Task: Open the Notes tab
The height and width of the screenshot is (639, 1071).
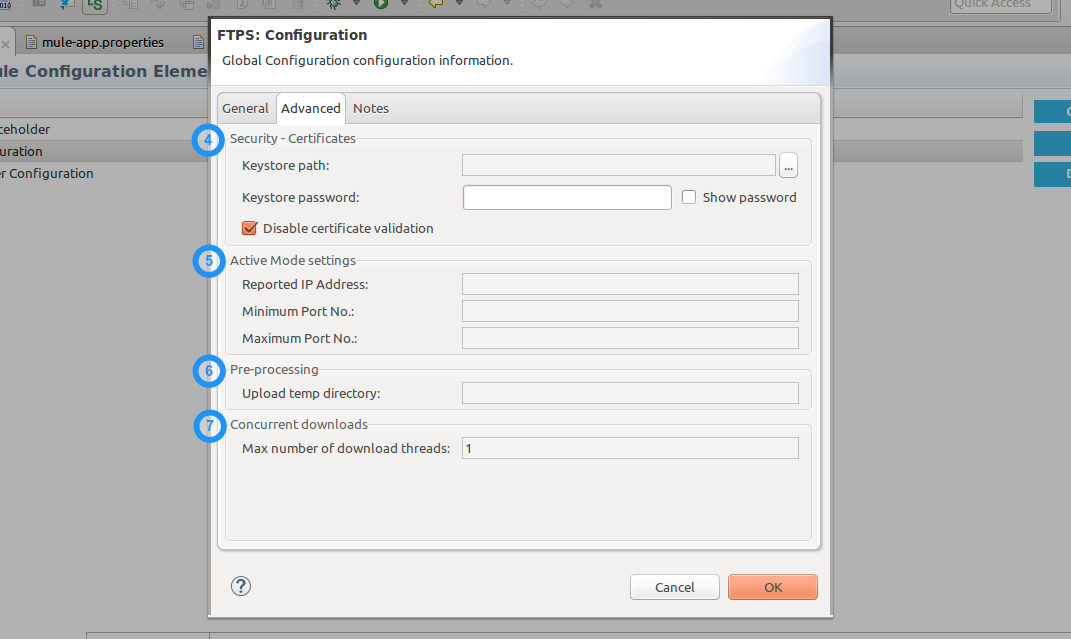Action: coord(371,108)
